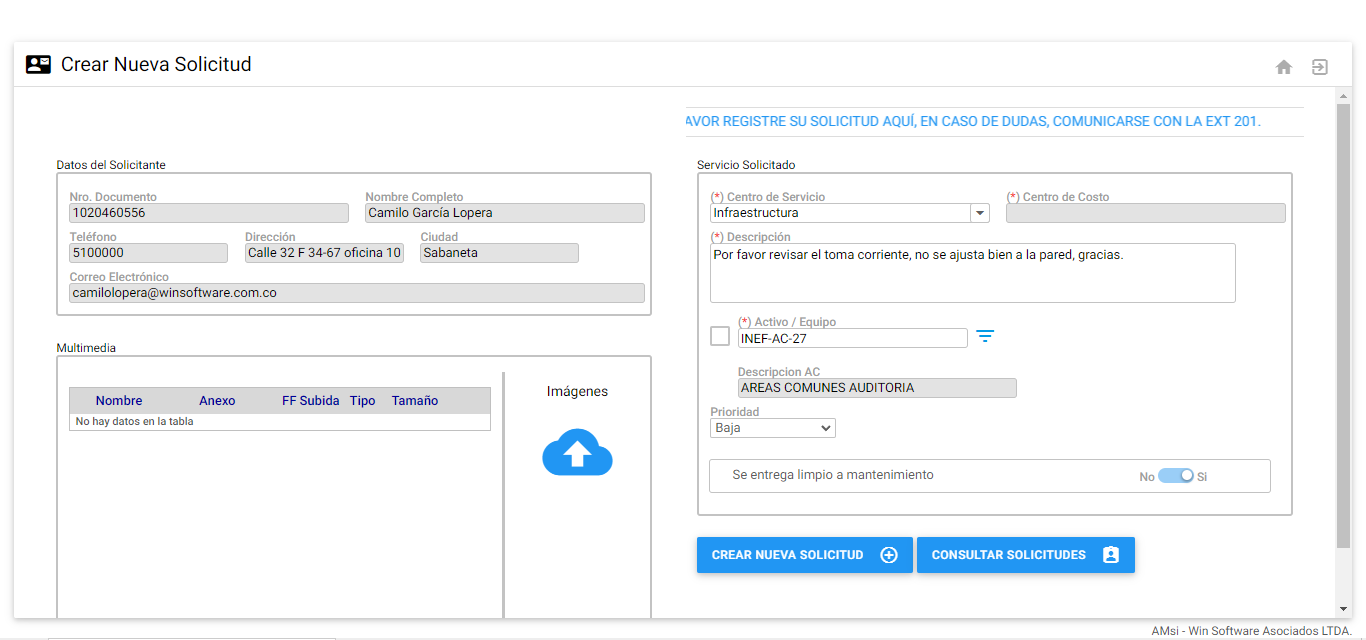Click the Consultar Solicitudes button
1366x640 pixels.
point(1026,555)
